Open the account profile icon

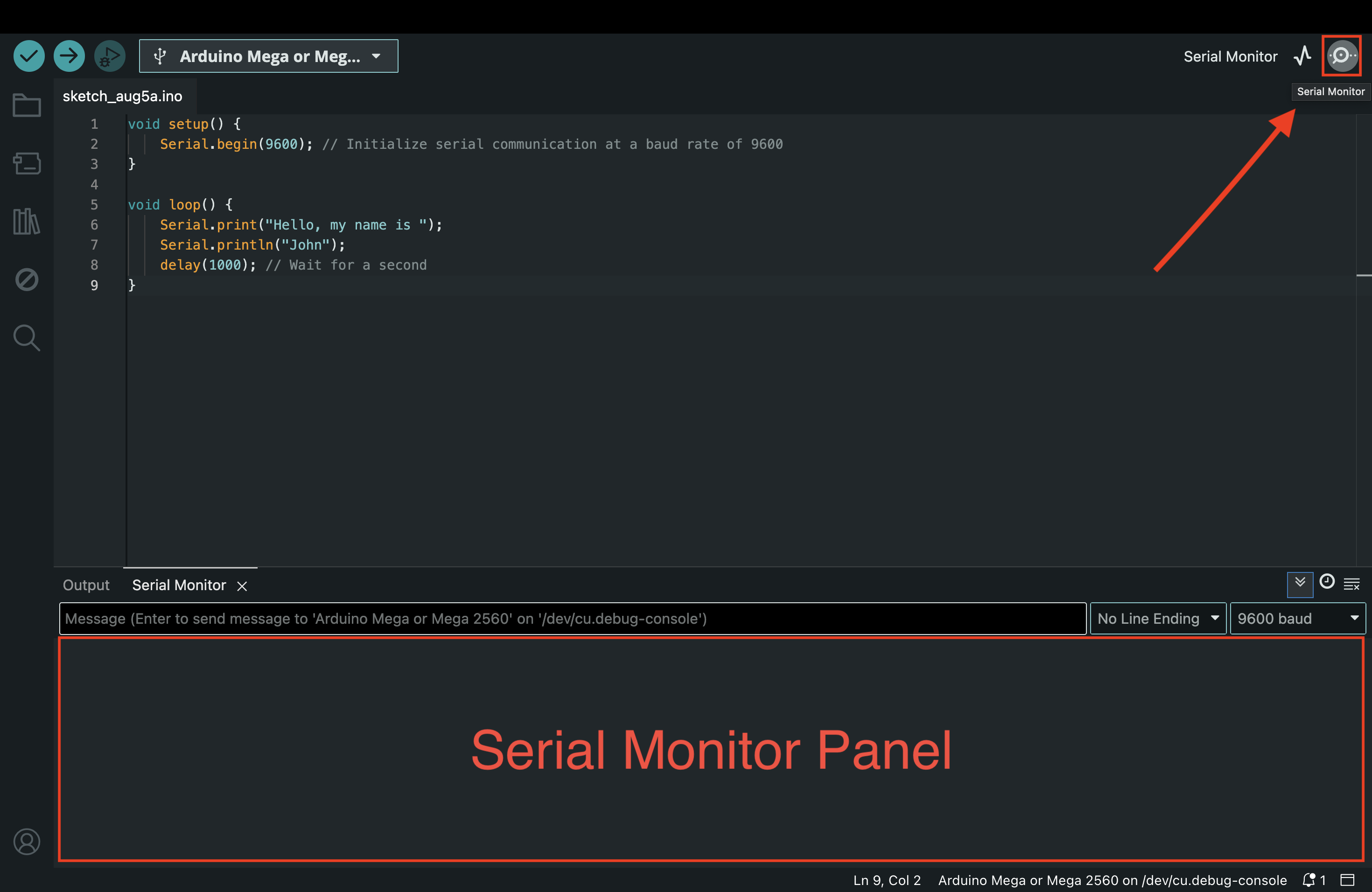(x=27, y=842)
